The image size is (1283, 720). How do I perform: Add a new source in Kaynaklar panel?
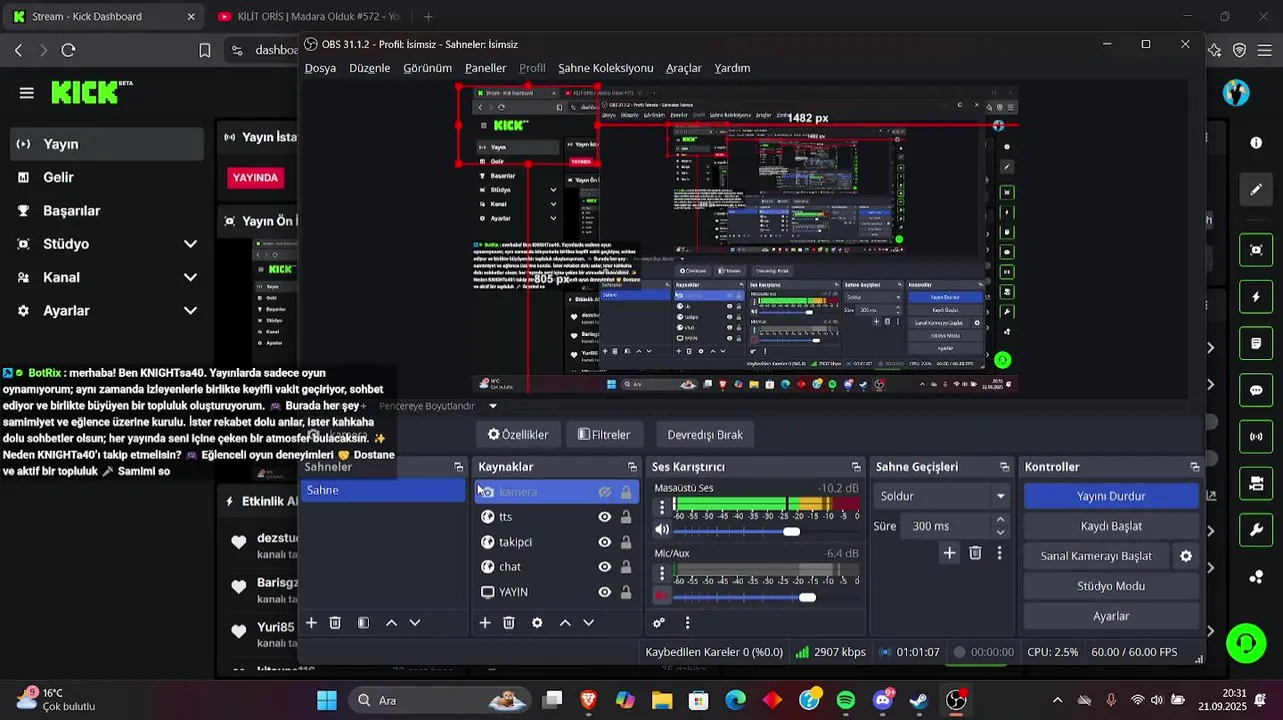click(x=485, y=623)
